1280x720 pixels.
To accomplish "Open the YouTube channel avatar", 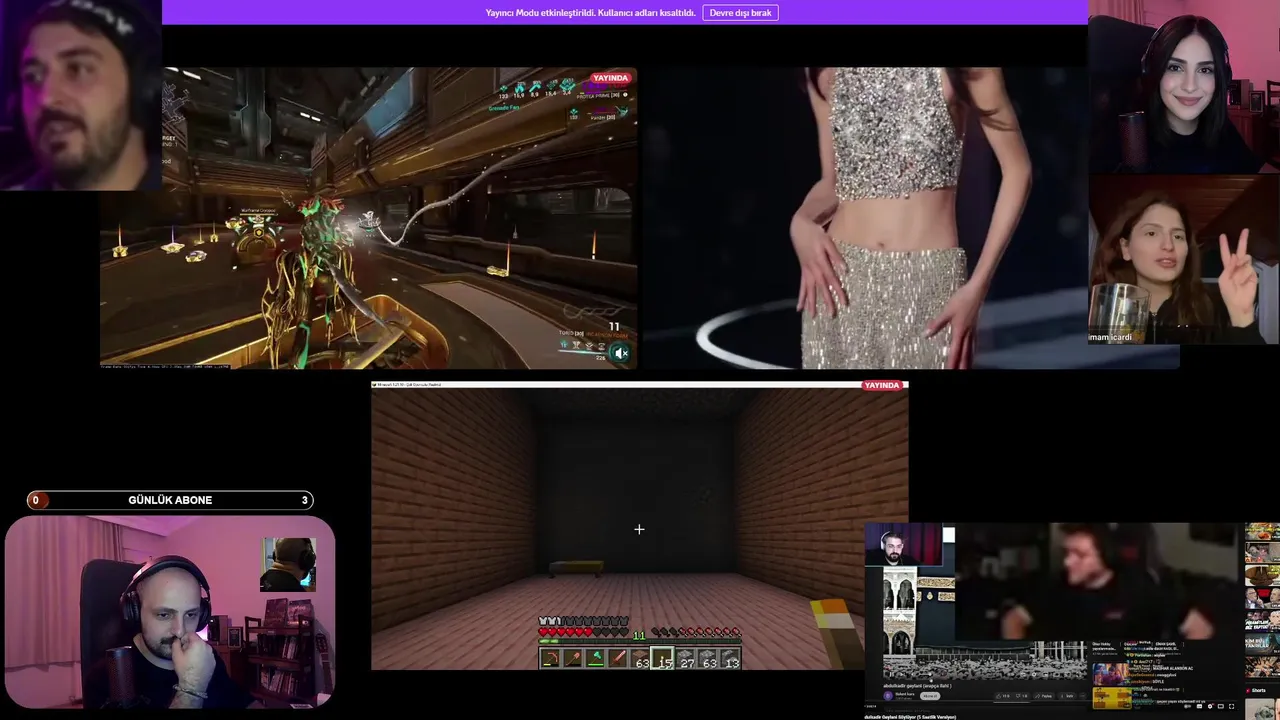I will click(888, 696).
